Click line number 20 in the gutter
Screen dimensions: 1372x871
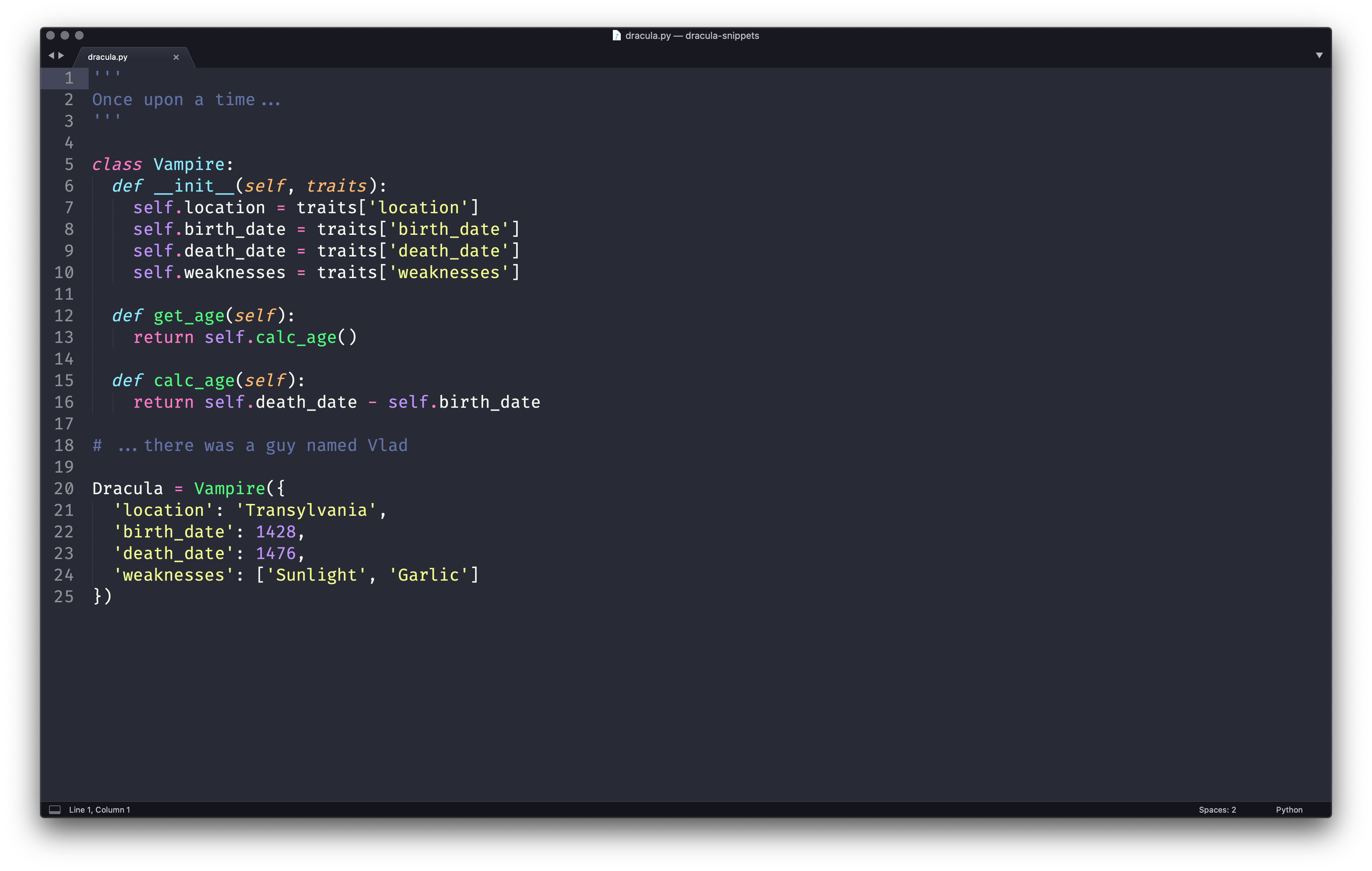64,489
